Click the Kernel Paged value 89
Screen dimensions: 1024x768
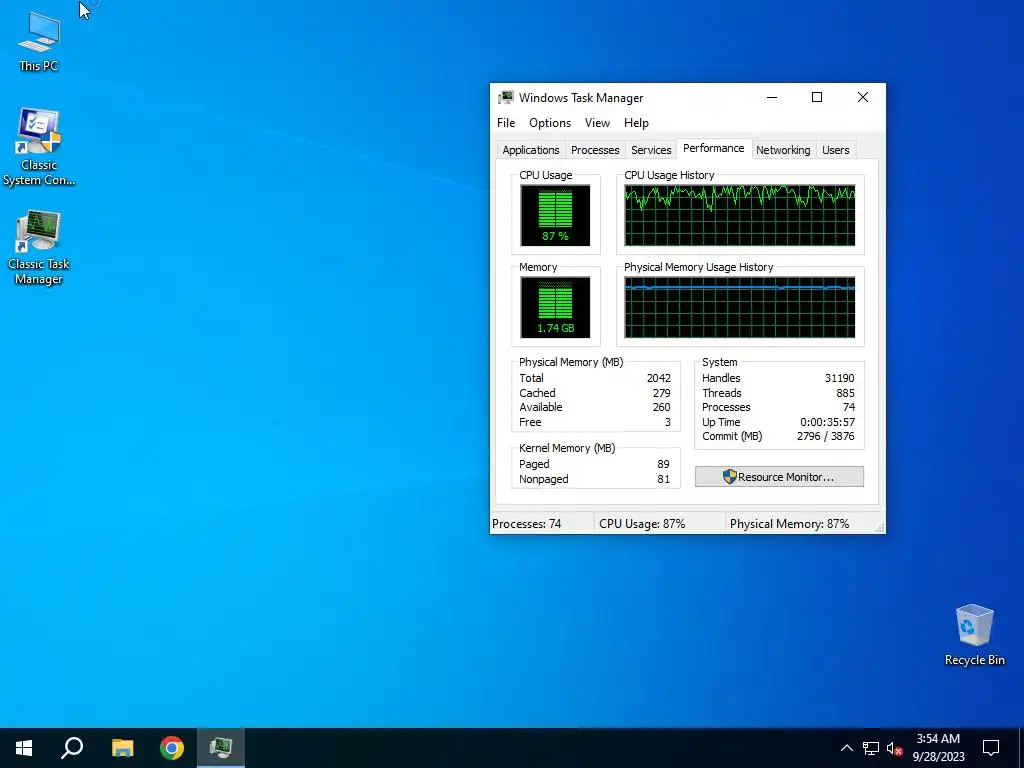point(664,464)
